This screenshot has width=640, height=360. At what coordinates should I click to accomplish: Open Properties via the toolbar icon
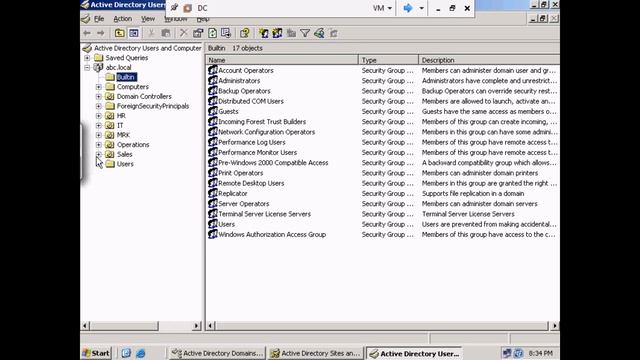point(198,33)
